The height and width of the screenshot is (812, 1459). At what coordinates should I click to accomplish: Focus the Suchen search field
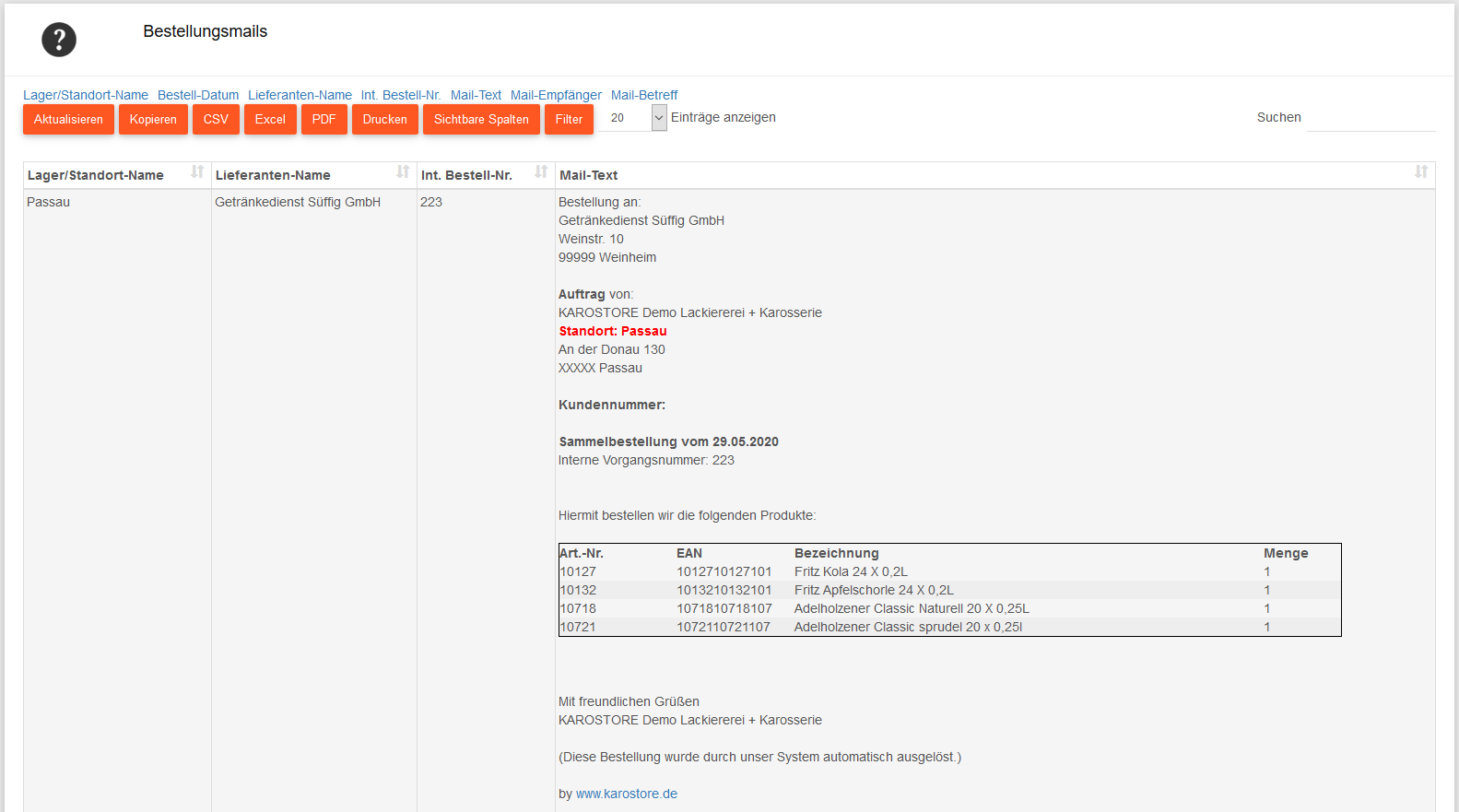point(1371,118)
